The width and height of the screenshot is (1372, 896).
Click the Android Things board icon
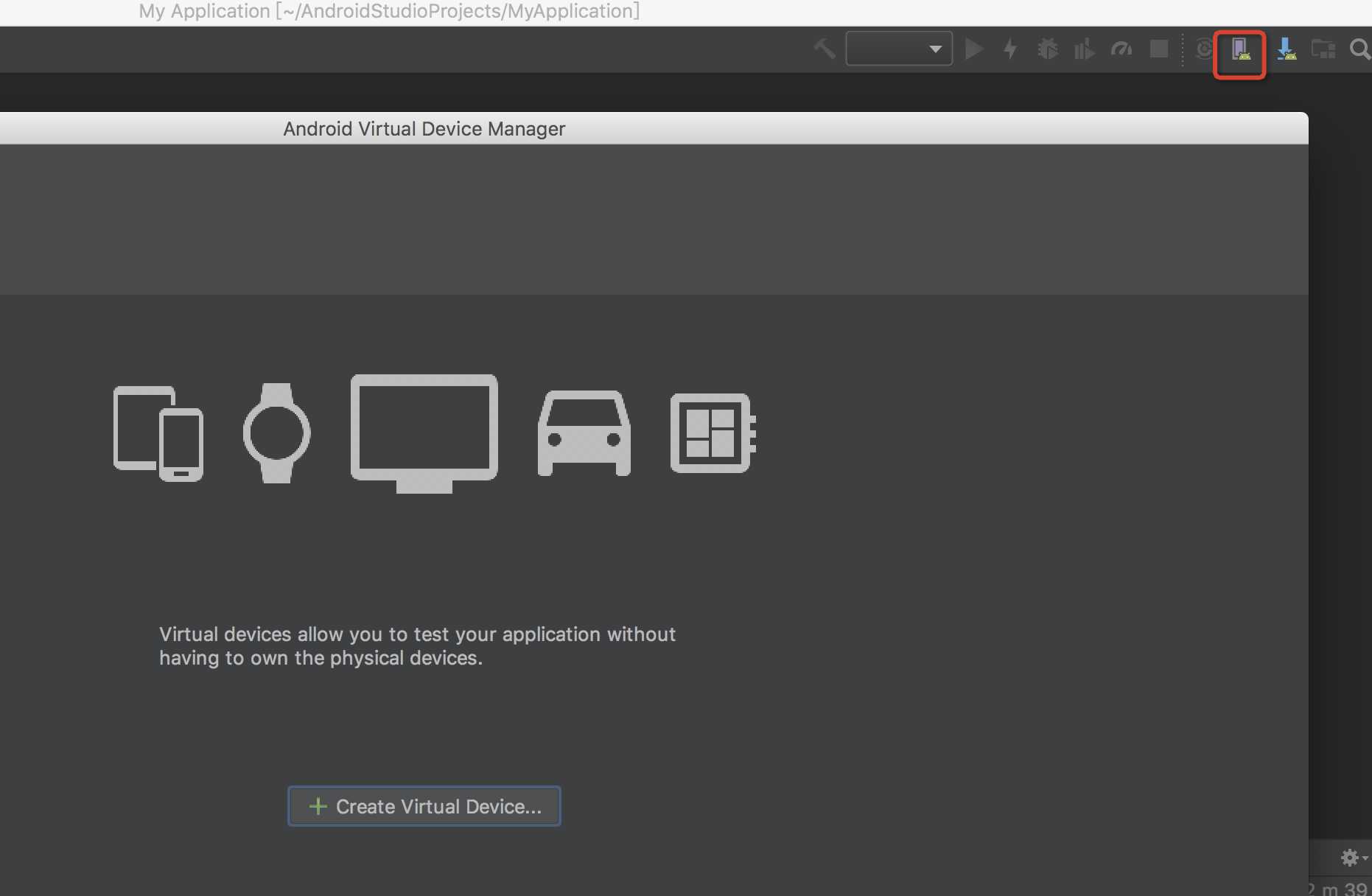[x=713, y=433]
